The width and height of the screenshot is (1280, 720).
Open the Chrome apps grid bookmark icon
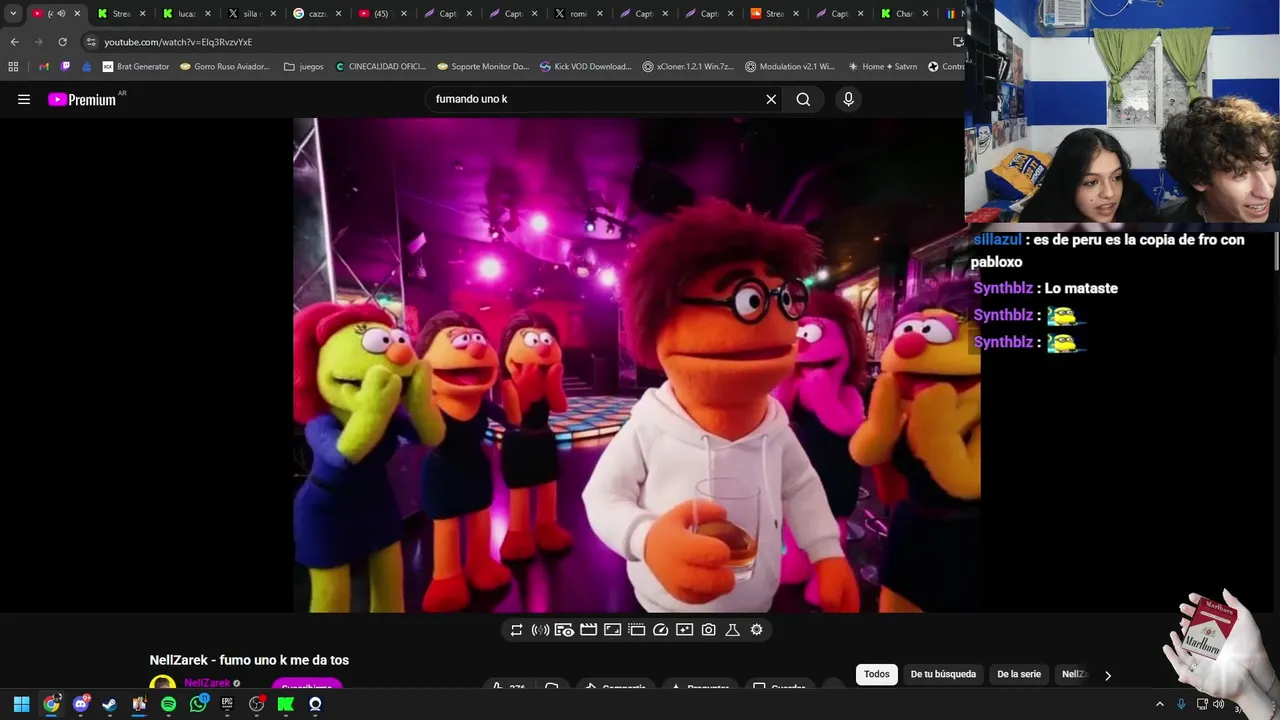[x=13, y=67]
